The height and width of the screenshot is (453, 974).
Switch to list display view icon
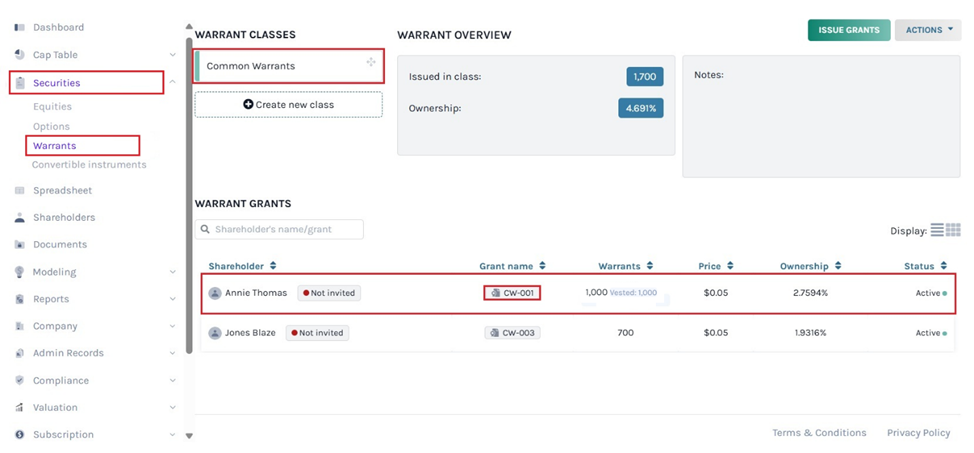[x=937, y=230]
